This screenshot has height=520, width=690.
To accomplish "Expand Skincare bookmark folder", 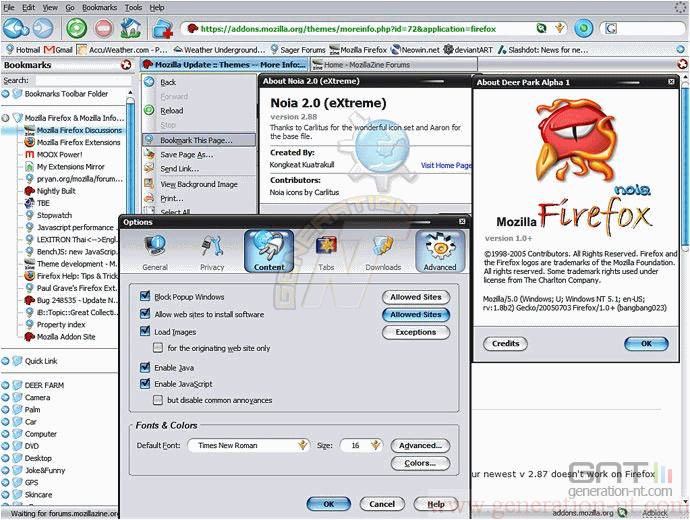I will [5, 494].
